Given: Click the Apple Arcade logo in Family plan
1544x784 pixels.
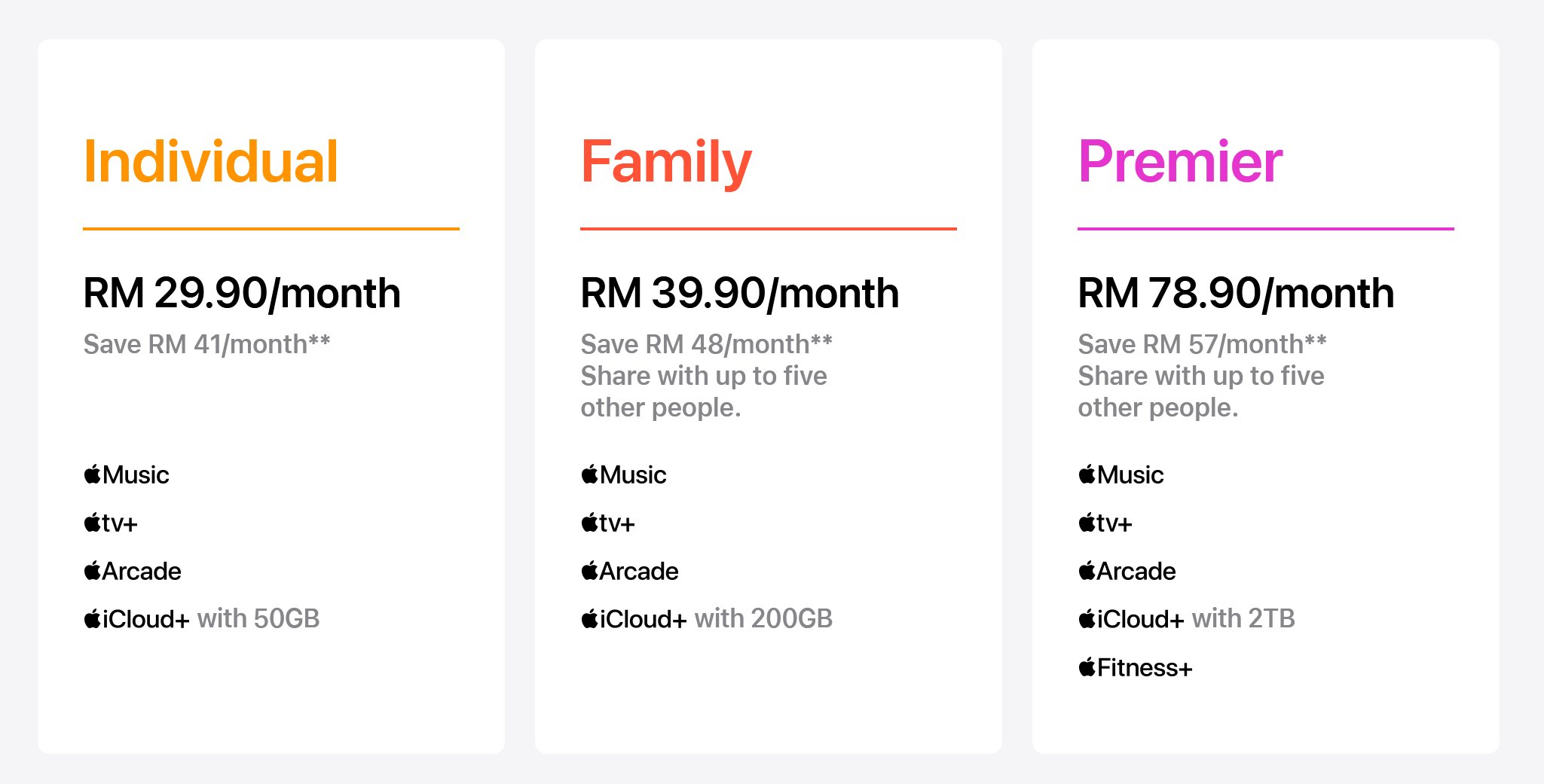Looking at the screenshot, I should point(630,571).
